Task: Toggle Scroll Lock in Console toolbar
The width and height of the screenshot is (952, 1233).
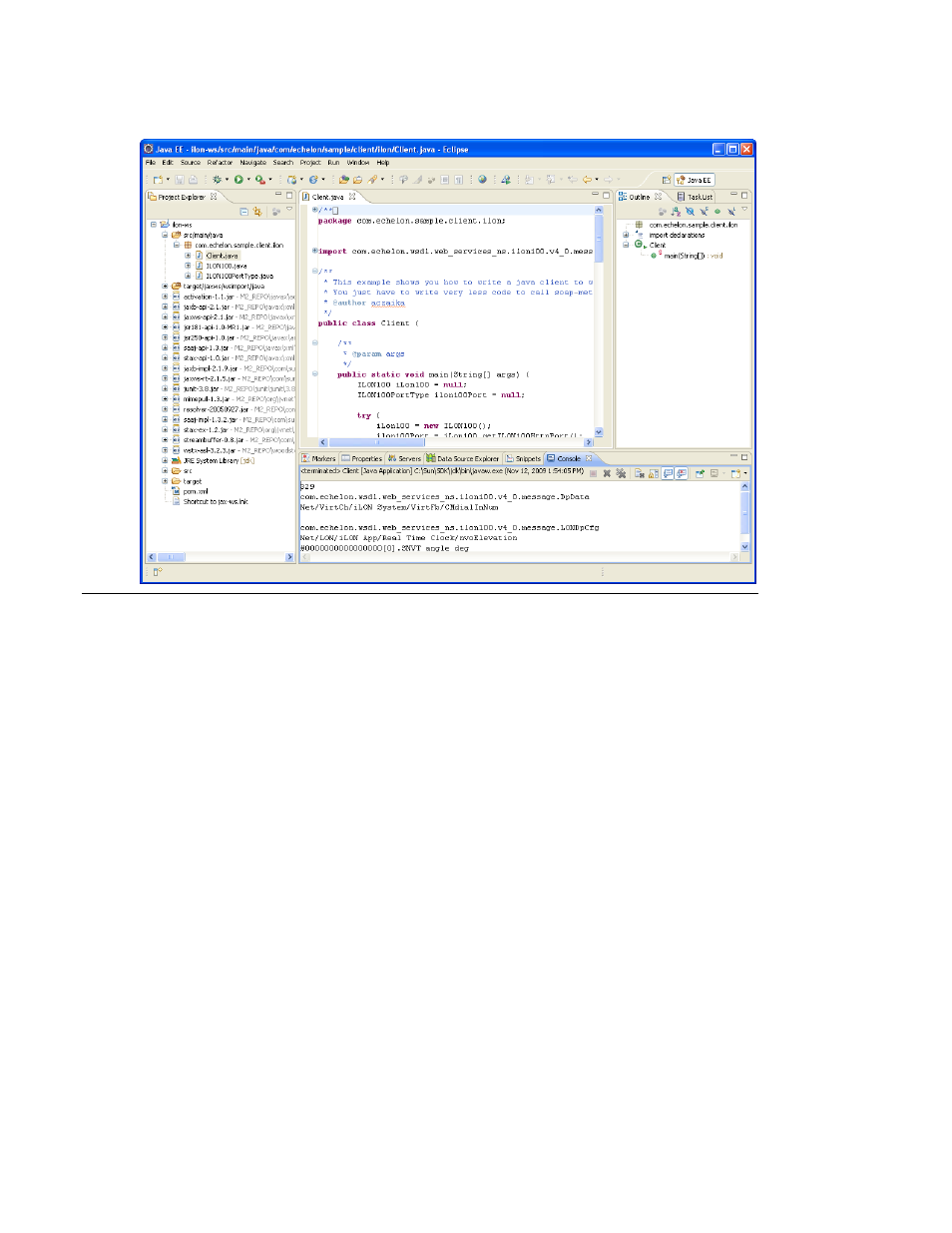Action: tap(654, 473)
